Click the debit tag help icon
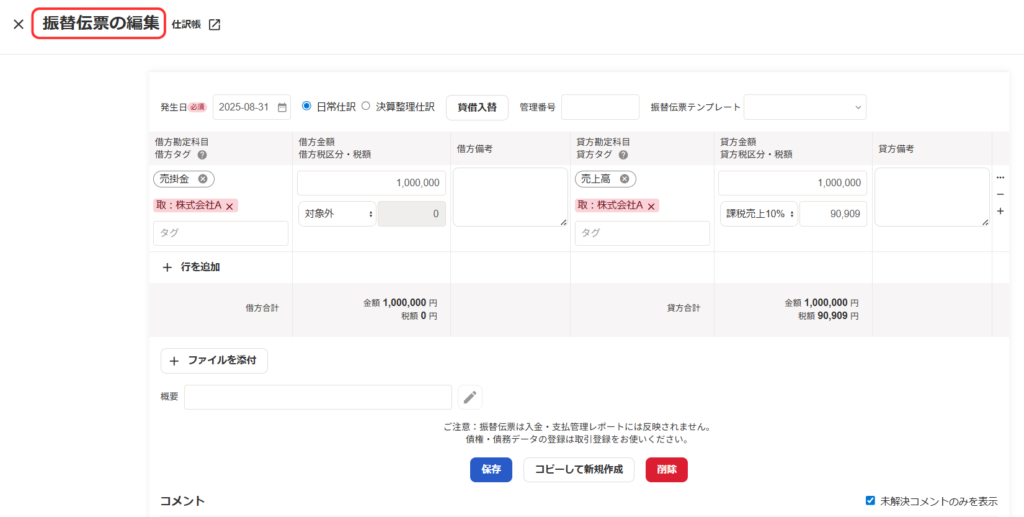 (202, 155)
